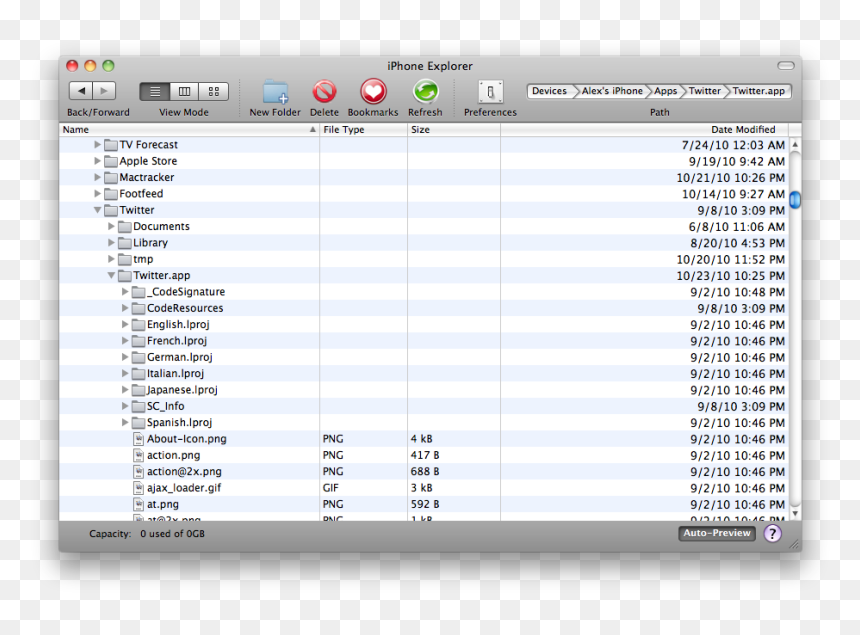Select the German.lproj folder icon
Screen dimensions: 860x635
[139, 358]
